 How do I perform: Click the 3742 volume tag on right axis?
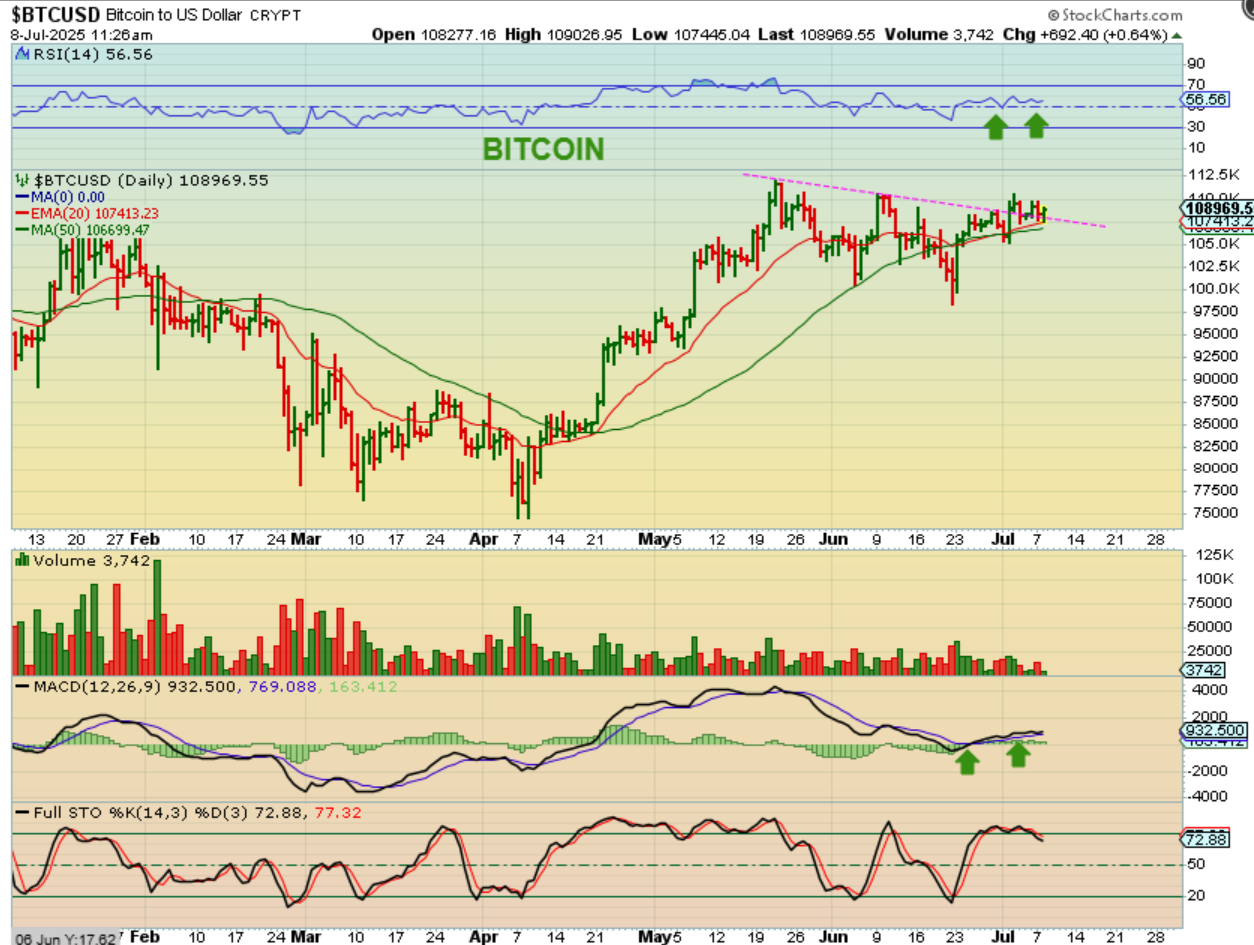1200,669
